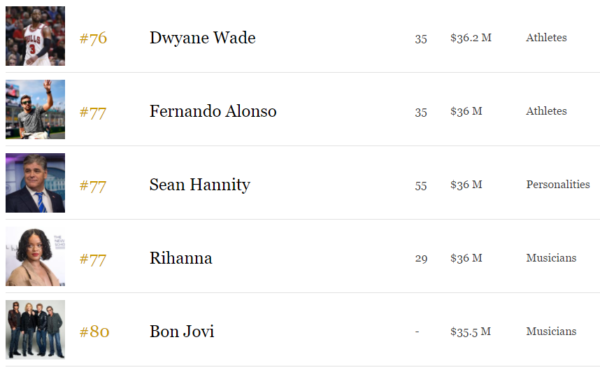600x370 pixels.
Task: Open Fernando Alonso's photo thumbnail
Action: (35, 109)
